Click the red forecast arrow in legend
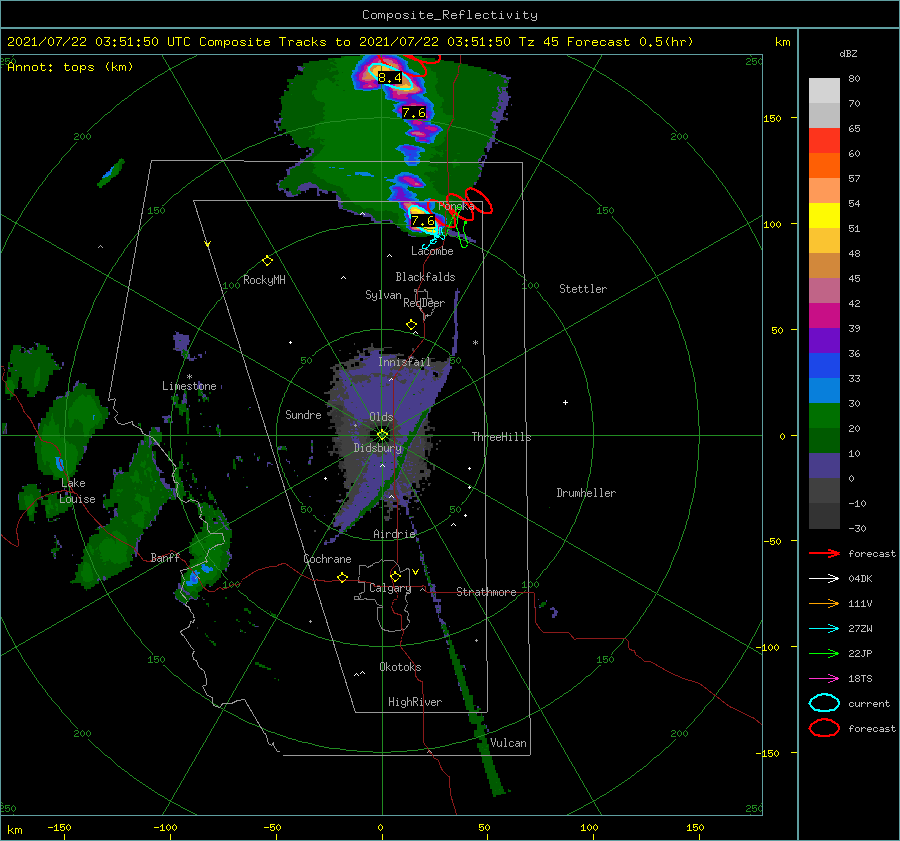Viewport: 900px width, 841px height. (825, 553)
